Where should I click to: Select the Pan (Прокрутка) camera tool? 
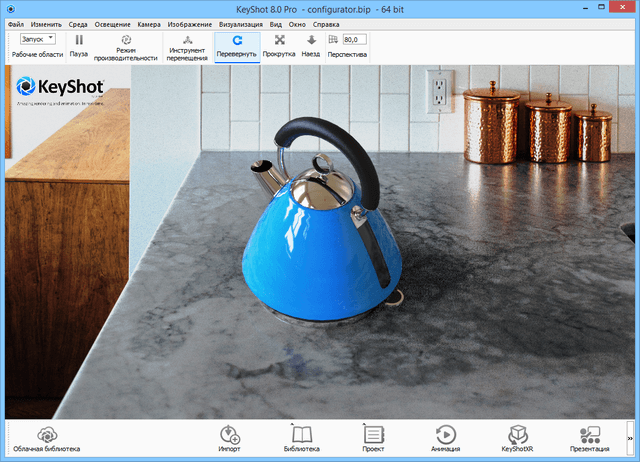(279, 40)
